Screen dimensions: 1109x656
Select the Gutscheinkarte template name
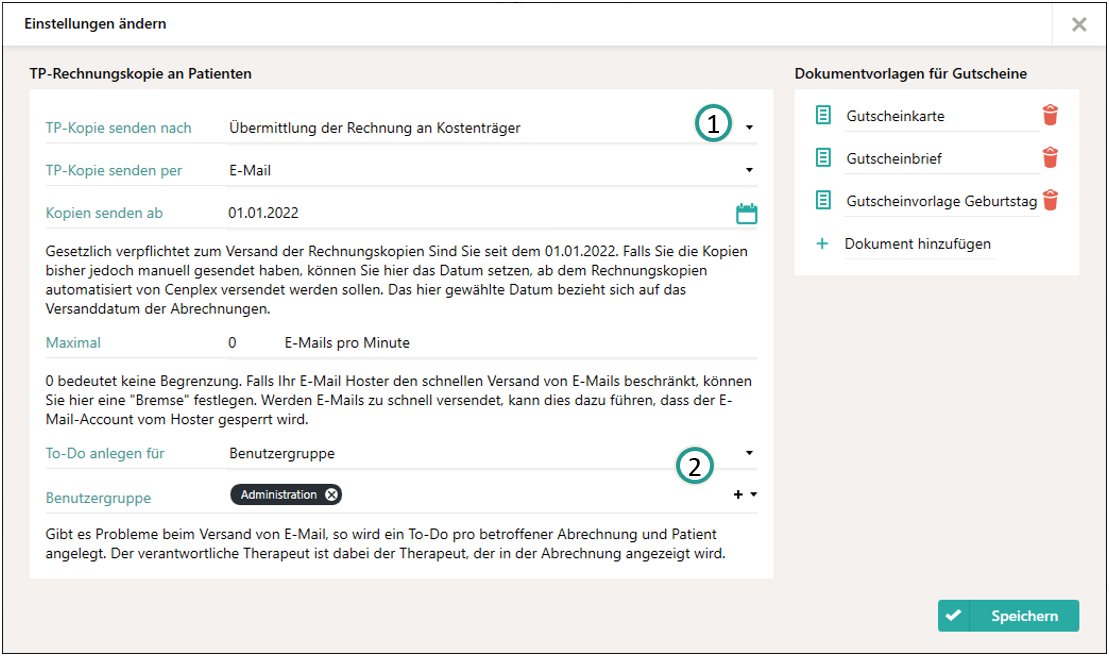(x=895, y=116)
